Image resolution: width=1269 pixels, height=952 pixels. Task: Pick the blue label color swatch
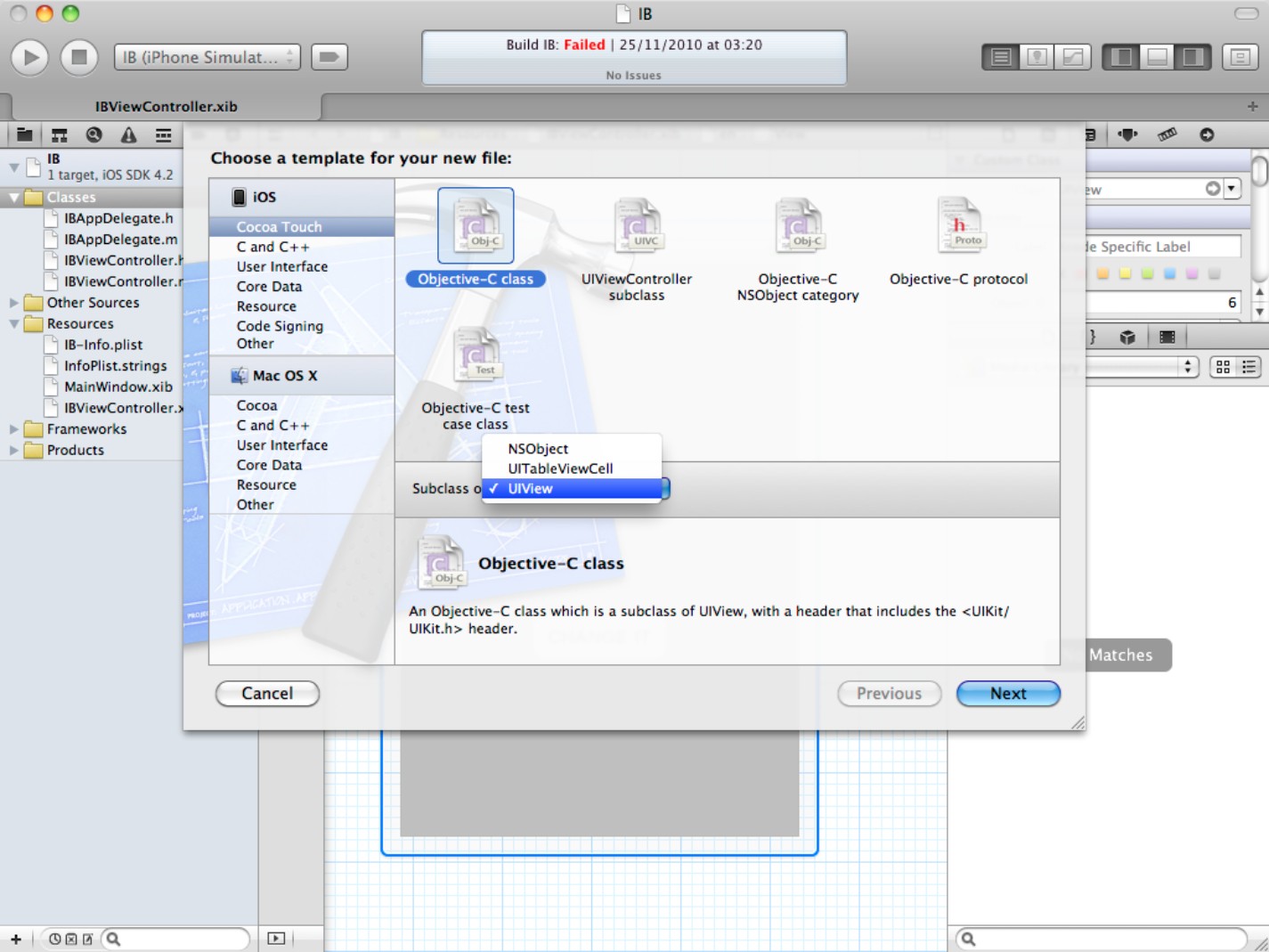click(x=1169, y=274)
